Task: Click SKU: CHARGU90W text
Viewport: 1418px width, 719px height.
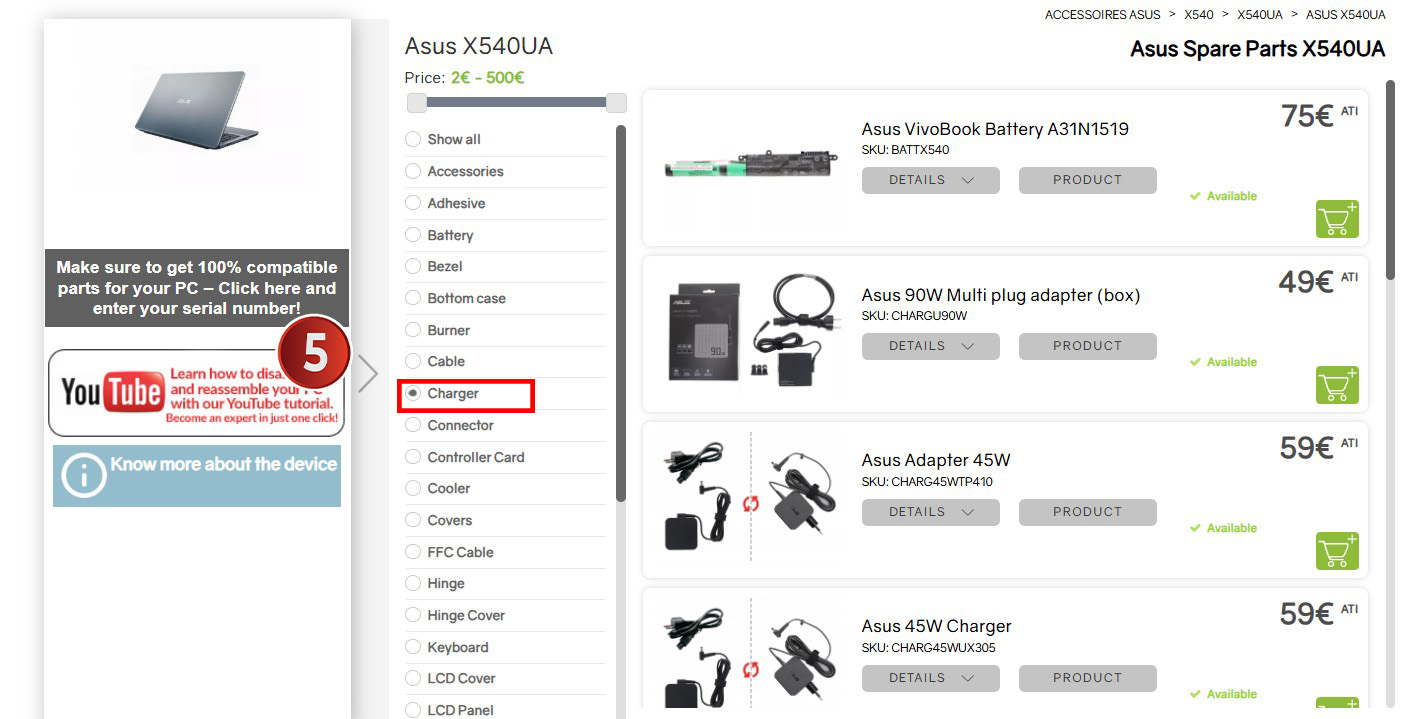Action: pyautogui.click(x=914, y=316)
